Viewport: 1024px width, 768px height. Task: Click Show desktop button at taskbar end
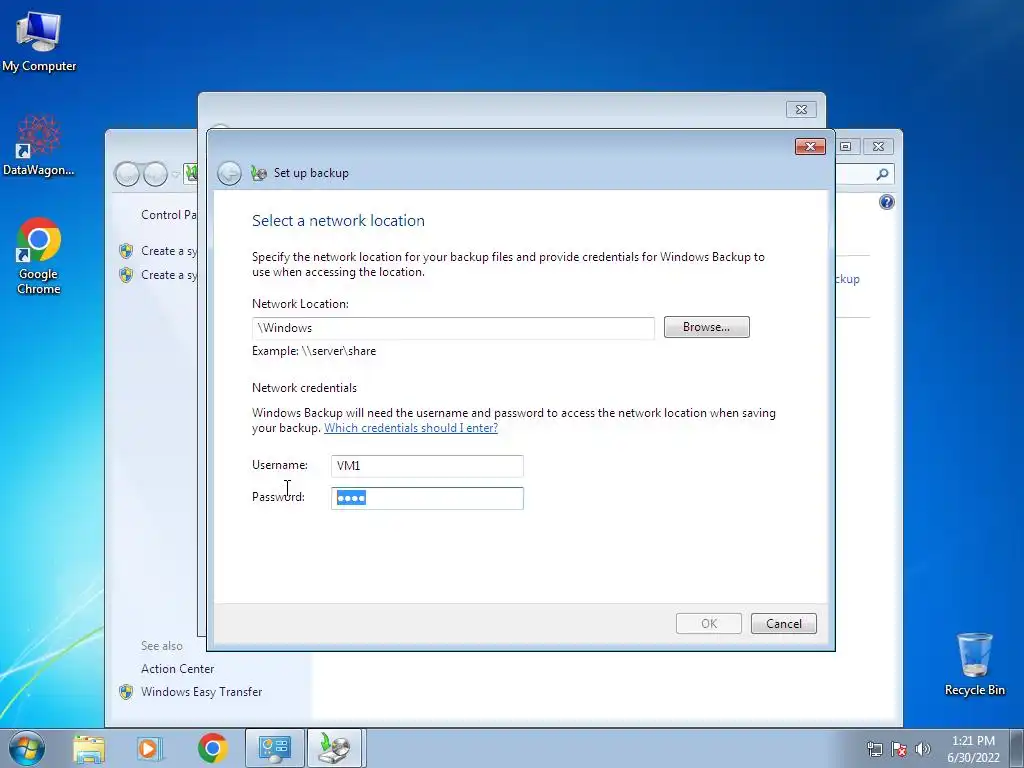[1017, 748]
